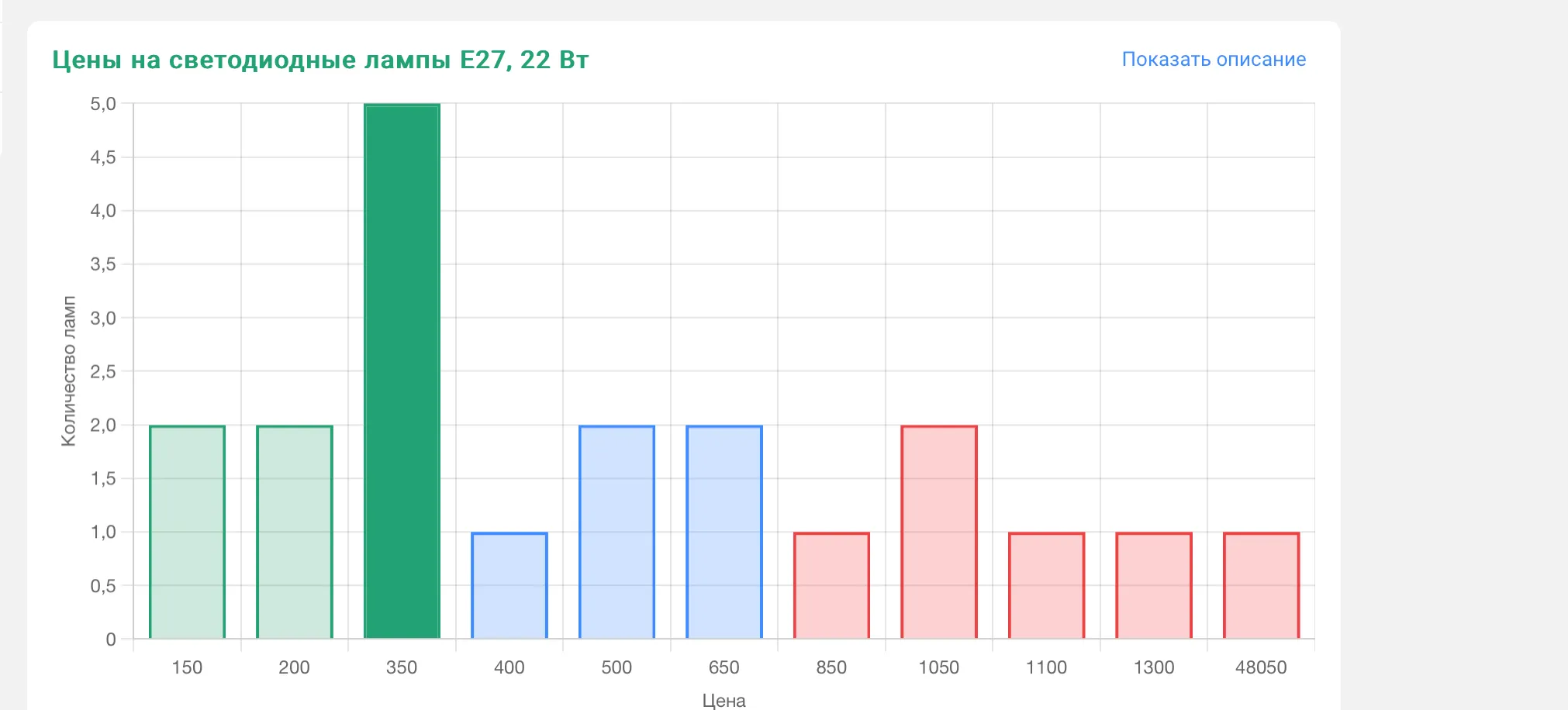Click the chart title "Цены на светодиодные лампы"
The height and width of the screenshot is (710, 1568).
(x=320, y=60)
